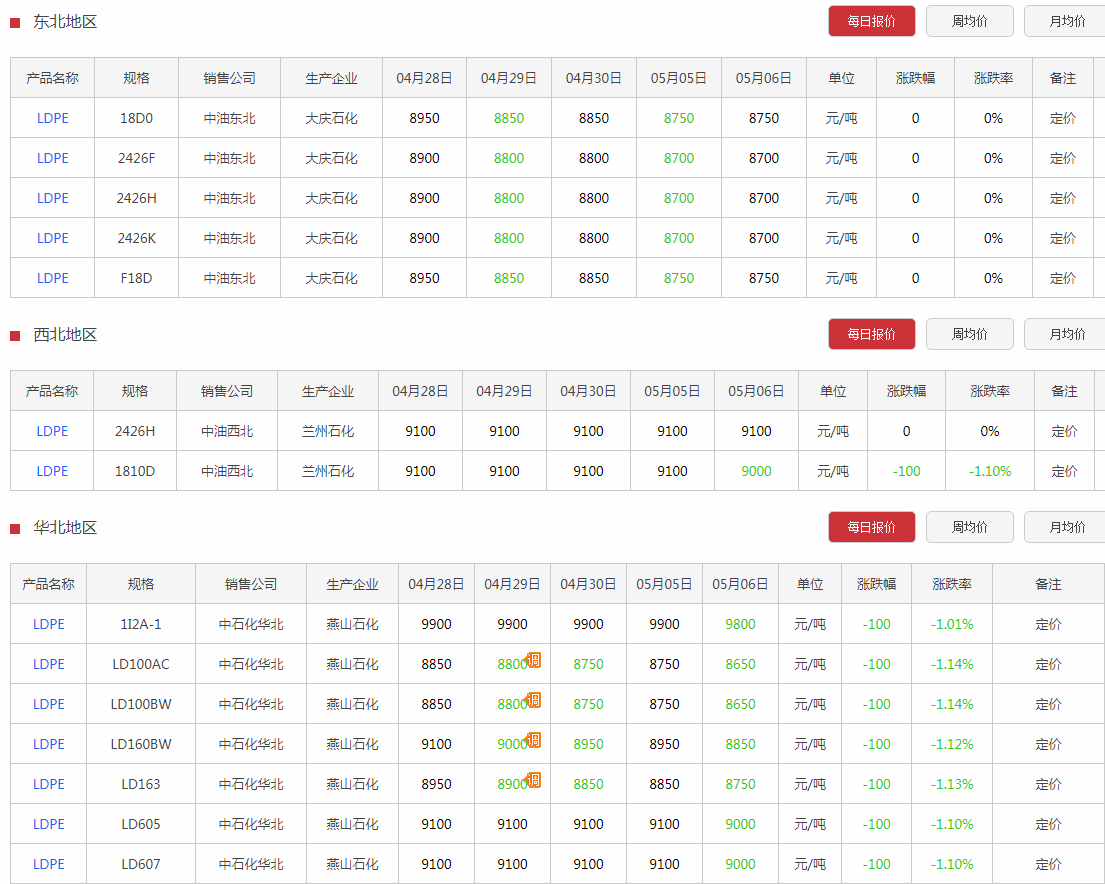Click the orange adjustment icon in LD100AC row
Viewport: 1105px width, 884px height.
(533, 660)
